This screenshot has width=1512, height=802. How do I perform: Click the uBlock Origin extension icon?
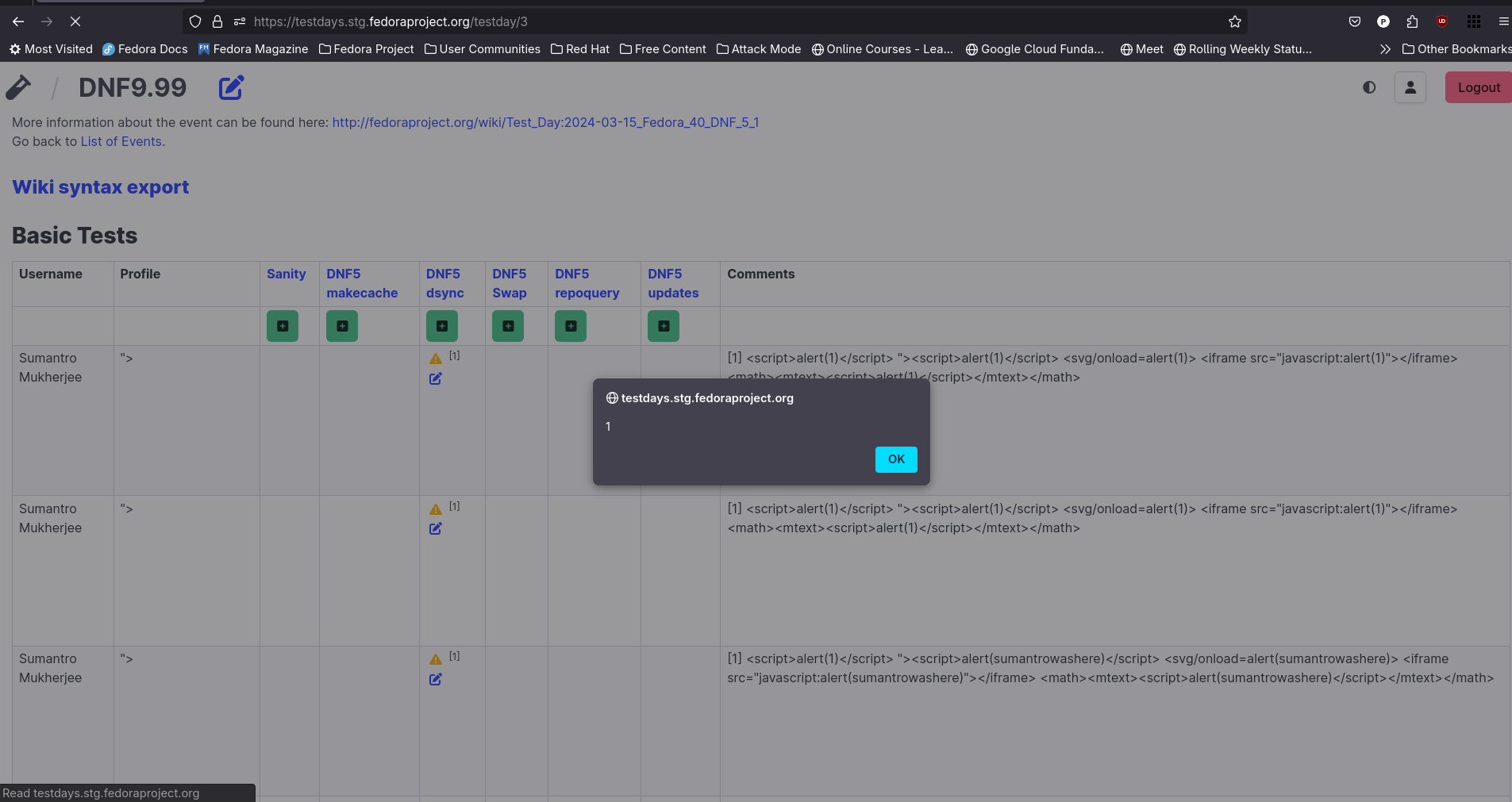(1442, 21)
